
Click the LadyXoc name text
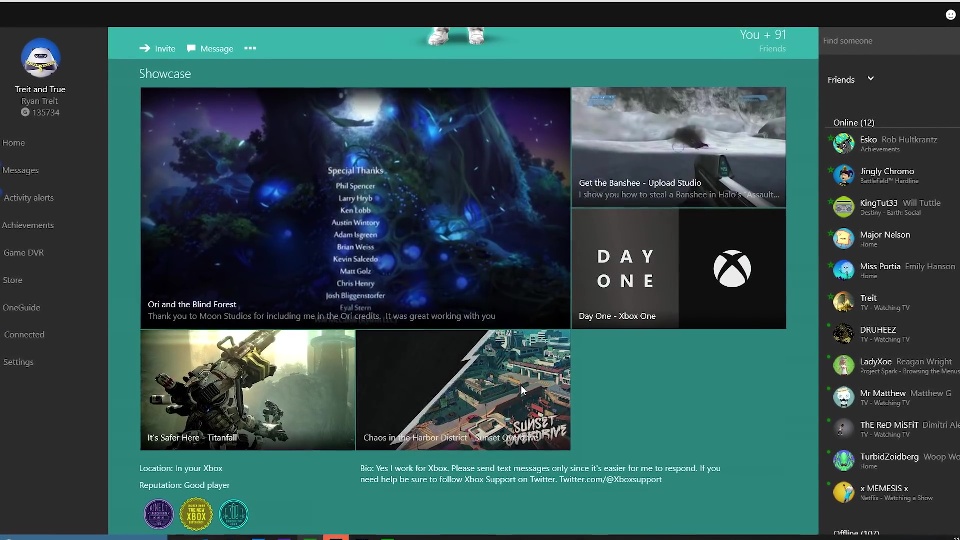pyautogui.click(x=876, y=361)
